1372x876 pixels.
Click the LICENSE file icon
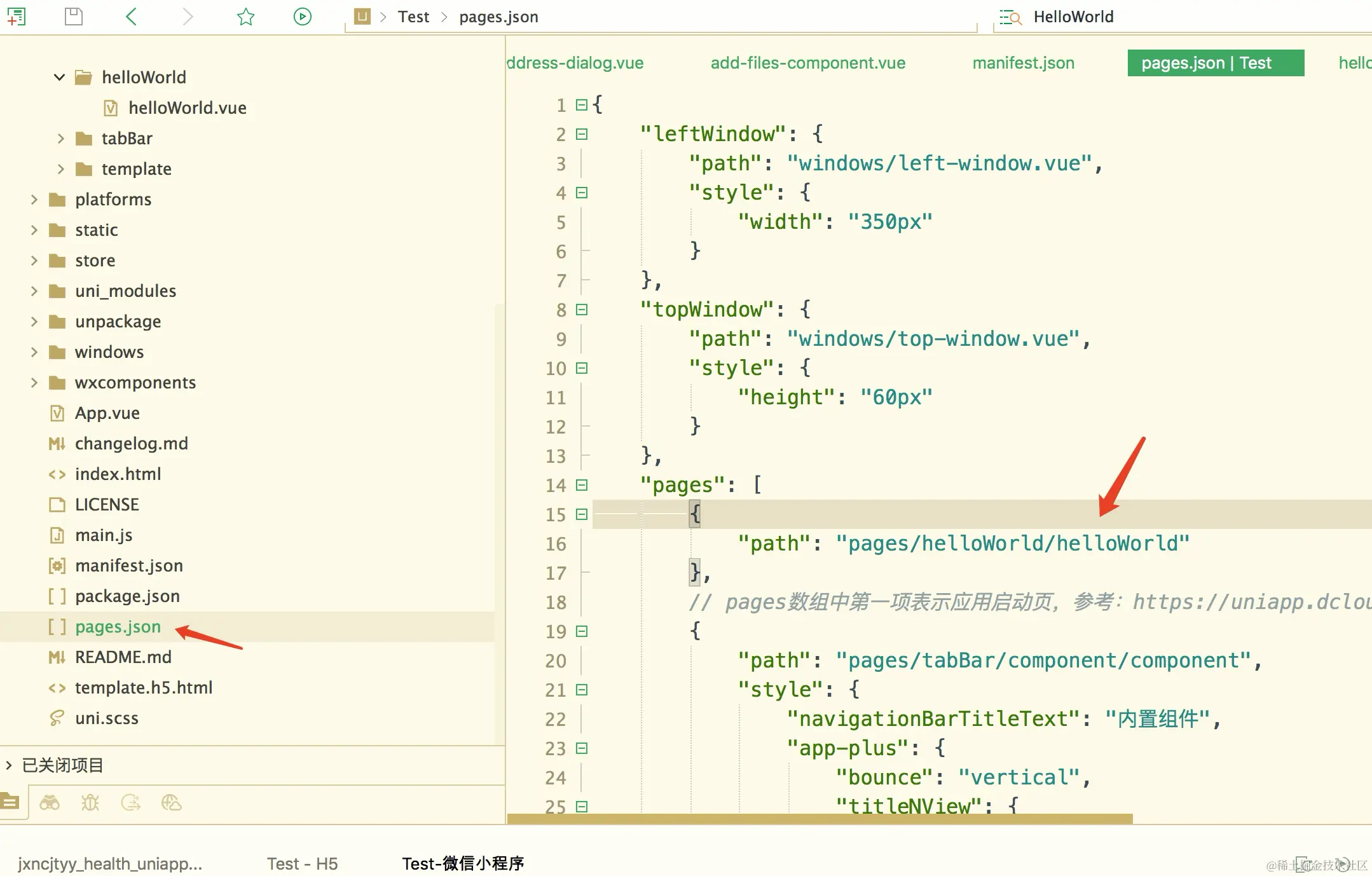pyautogui.click(x=57, y=505)
